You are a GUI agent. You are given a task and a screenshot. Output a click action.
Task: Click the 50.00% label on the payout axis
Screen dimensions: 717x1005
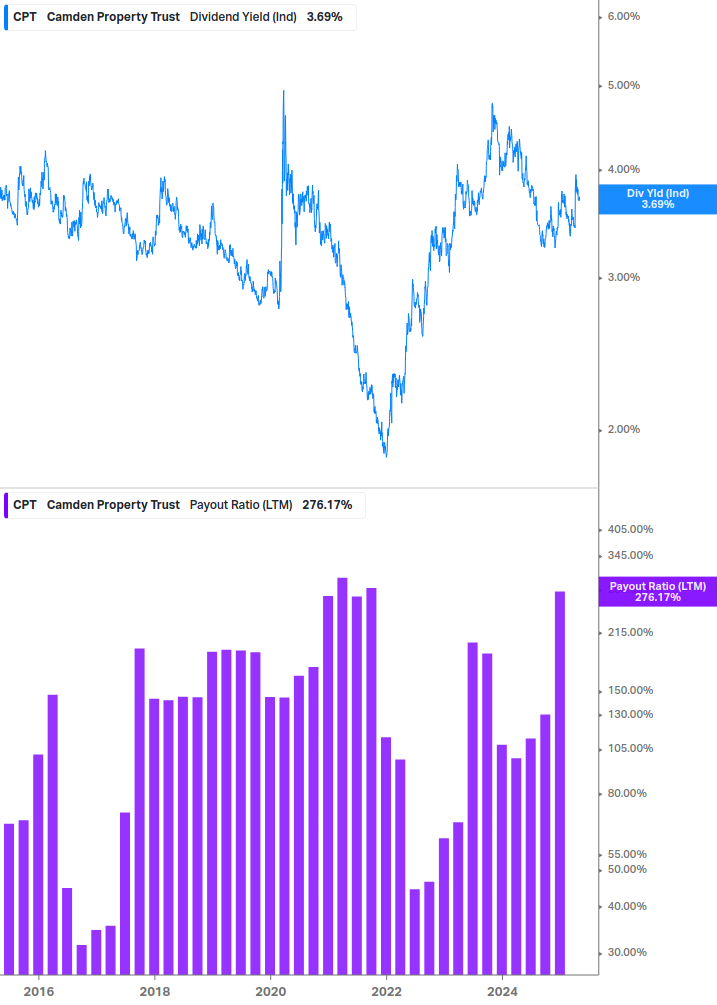(x=627, y=870)
